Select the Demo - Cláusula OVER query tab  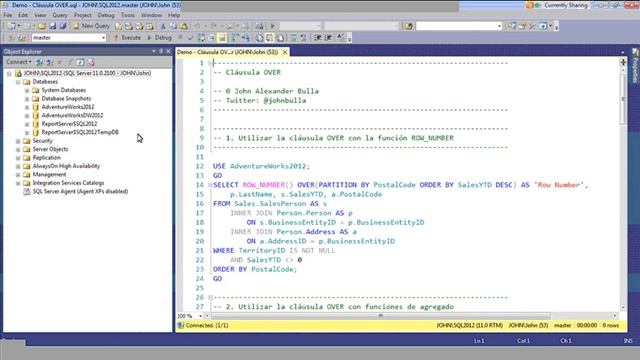click(227, 52)
